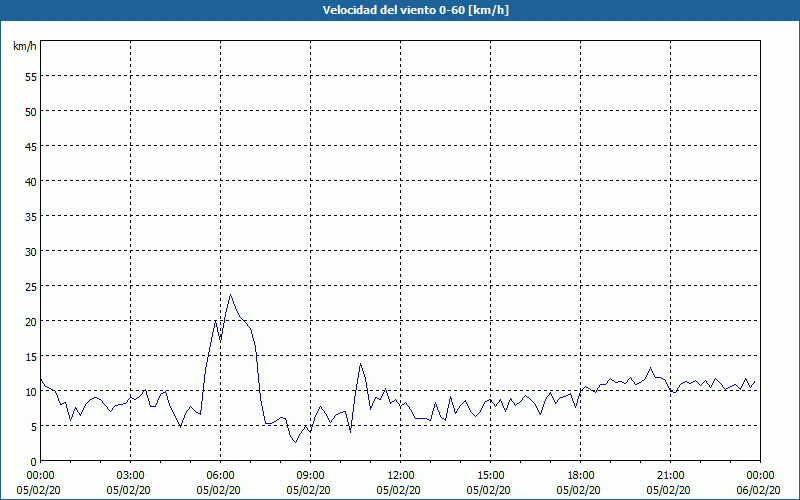Select the 50 y-axis tick label
Screen dimensions: 800x500
(x=31, y=111)
